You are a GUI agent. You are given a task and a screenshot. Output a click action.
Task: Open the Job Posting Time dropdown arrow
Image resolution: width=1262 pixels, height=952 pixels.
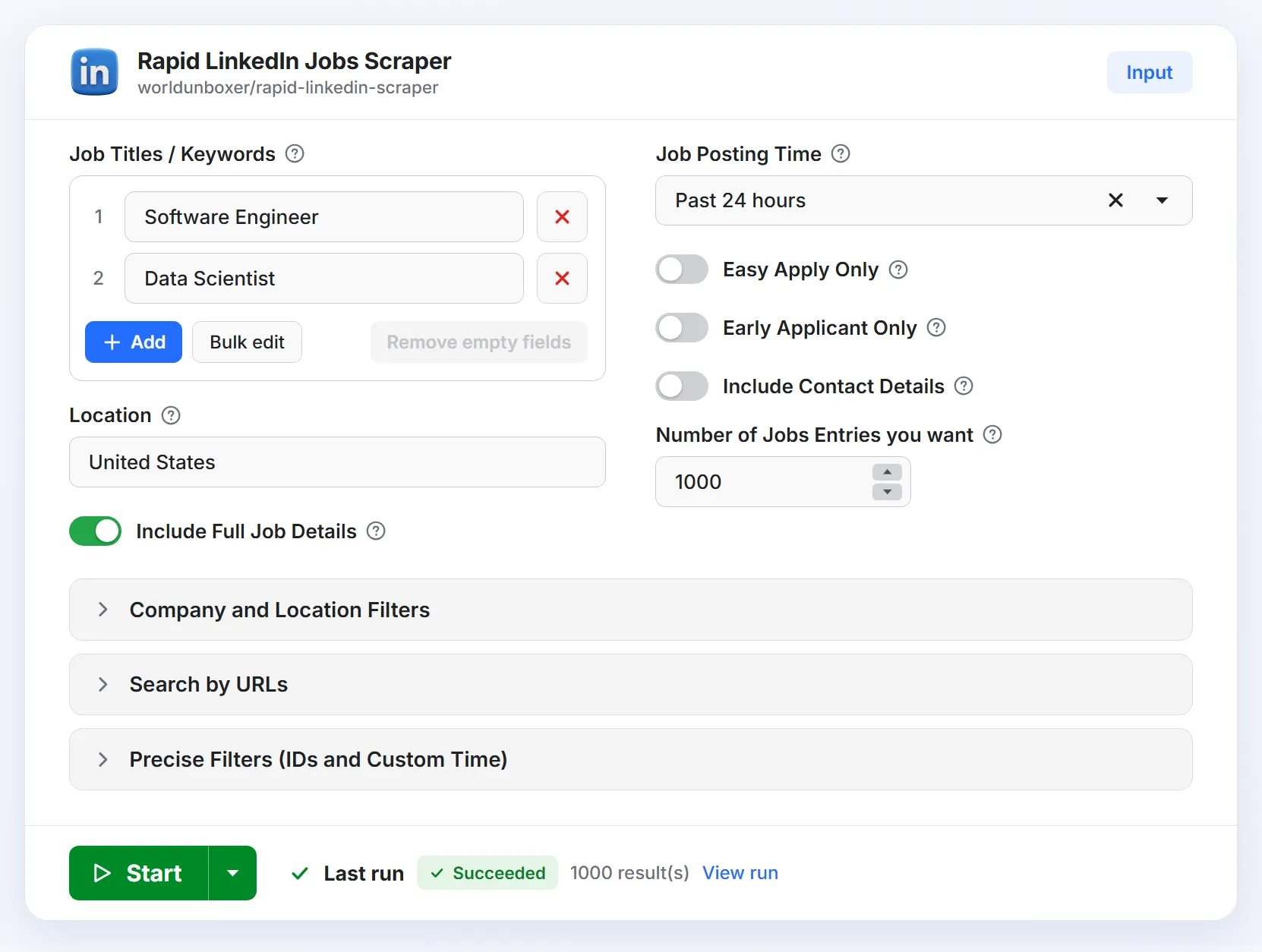click(x=1162, y=200)
